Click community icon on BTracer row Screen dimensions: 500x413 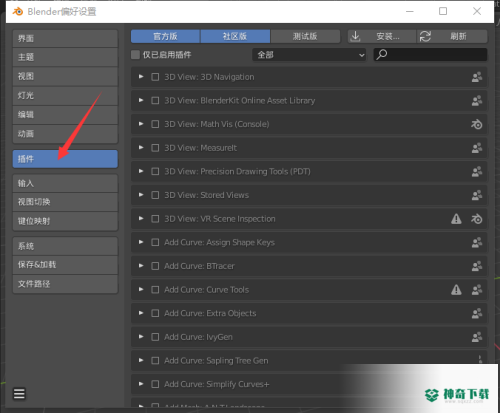[477, 266]
